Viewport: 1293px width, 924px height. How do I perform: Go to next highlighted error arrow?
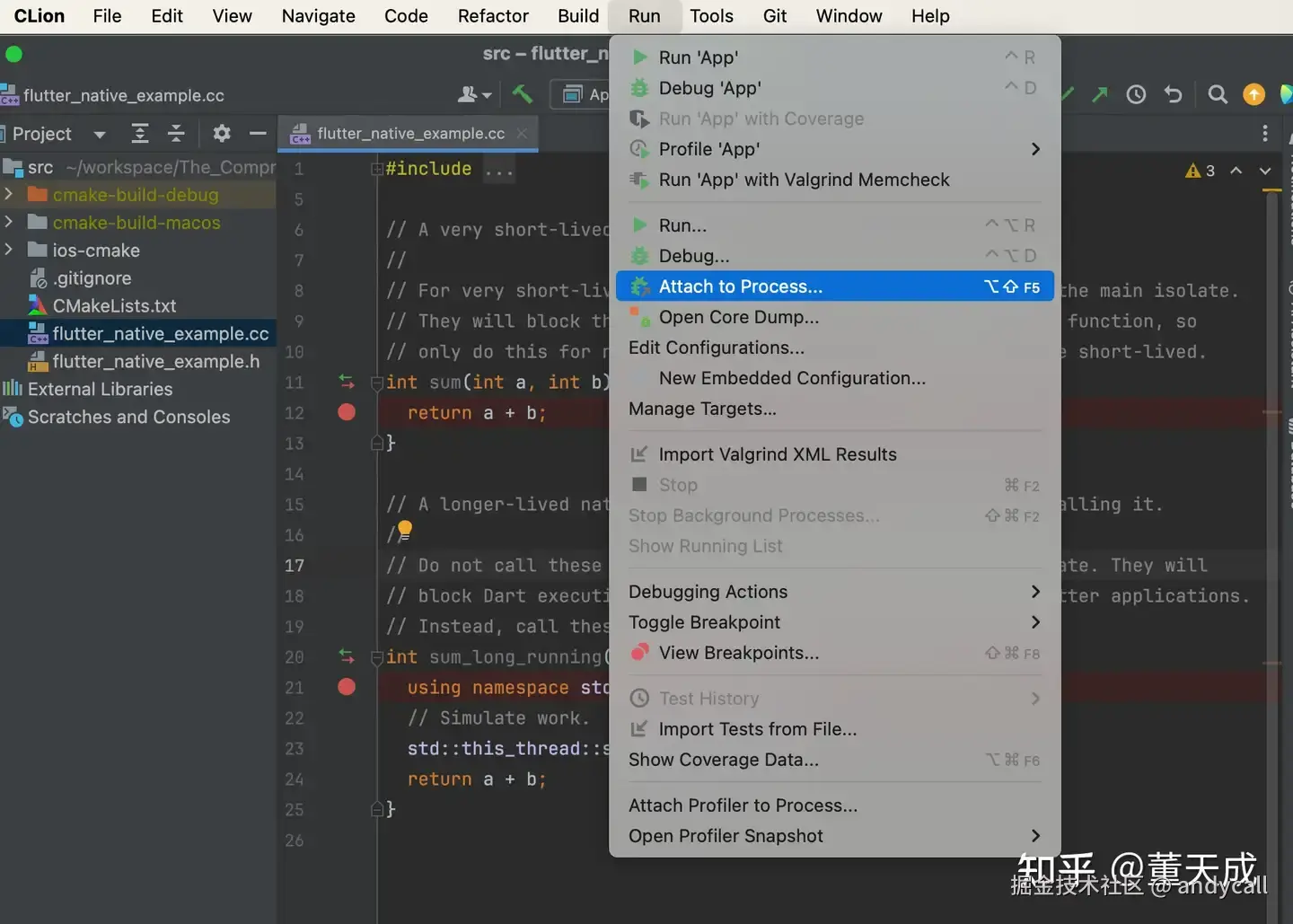tap(1265, 171)
